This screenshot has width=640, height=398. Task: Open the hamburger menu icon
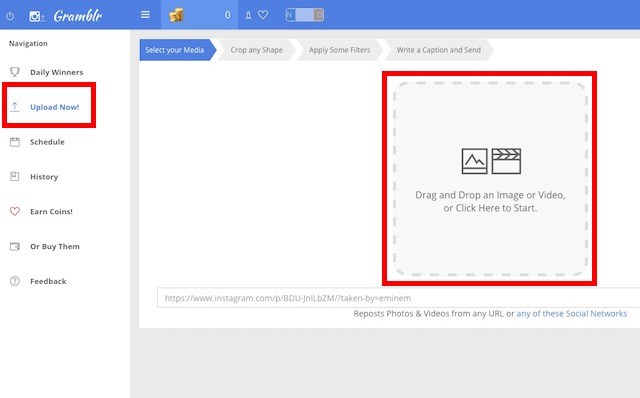click(145, 15)
